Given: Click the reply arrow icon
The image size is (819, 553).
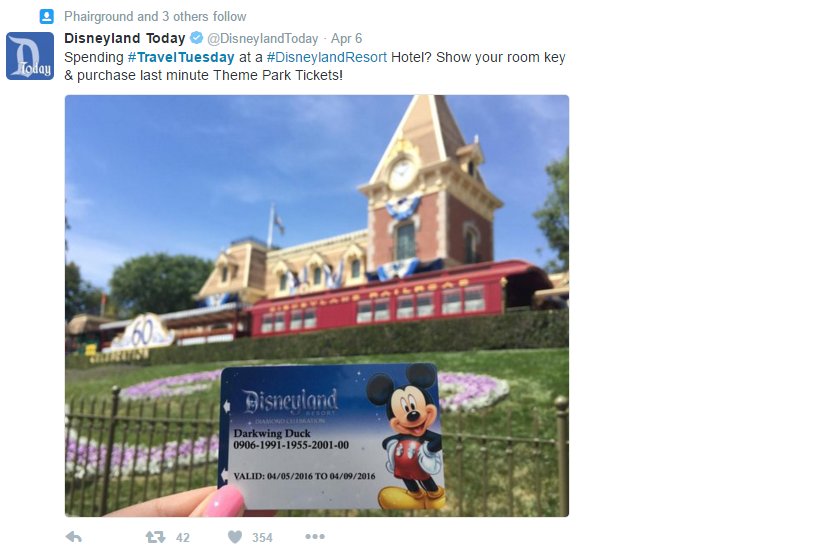Looking at the screenshot, I should coord(74,537).
